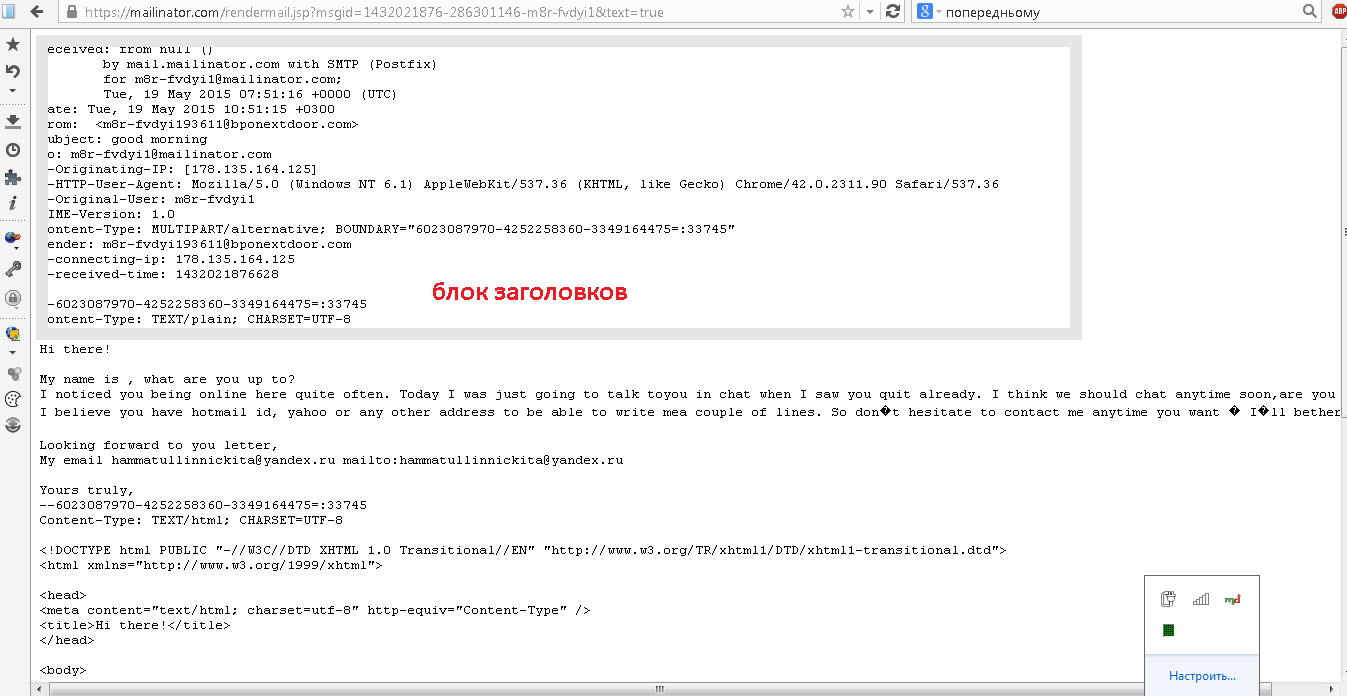Click the 'Content-Type: TEXT/html; CHARSET=UTF-8' line

[x=191, y=520]
